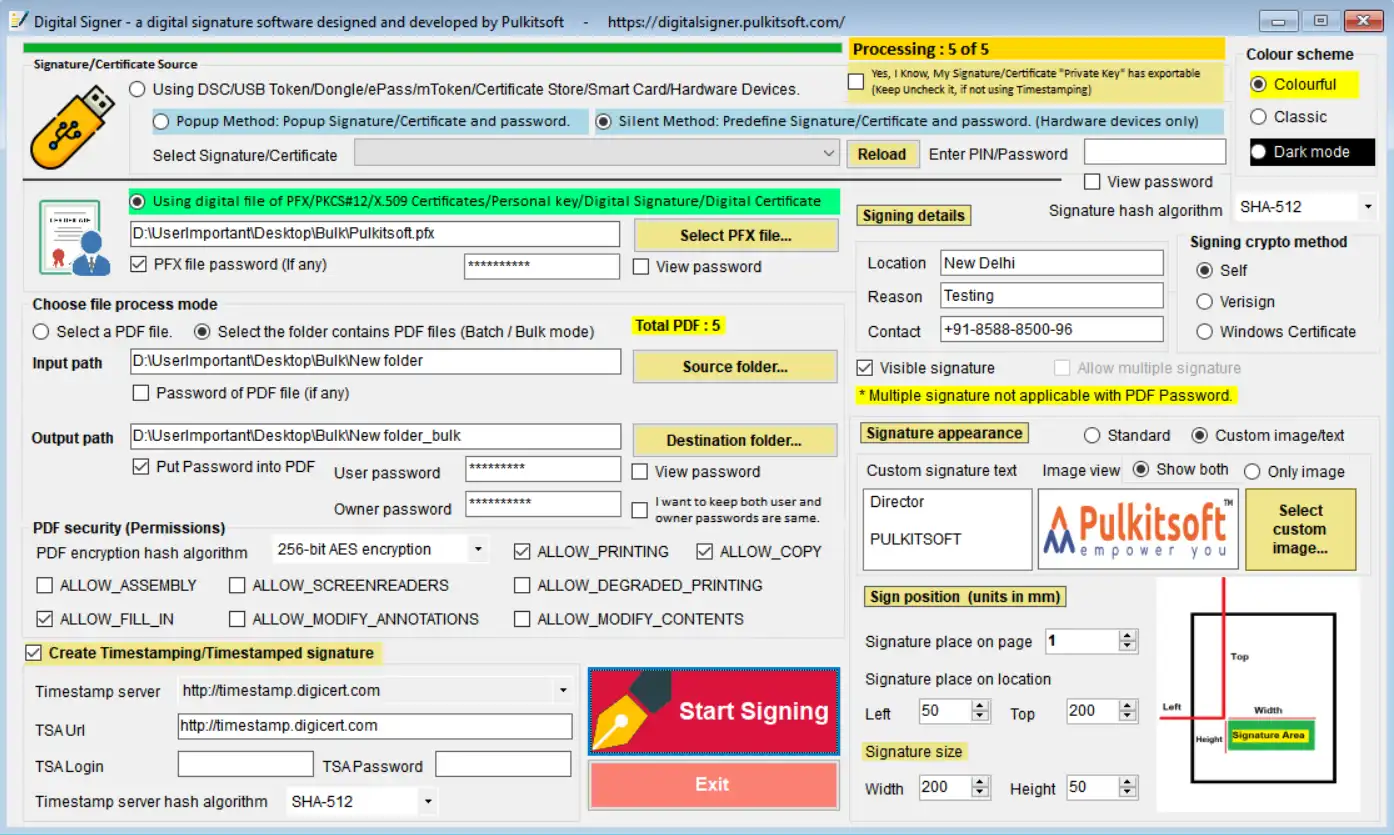1394x835 pixels.
Task: Choose the Silent Method radio button
Action: tap(603, 121)
